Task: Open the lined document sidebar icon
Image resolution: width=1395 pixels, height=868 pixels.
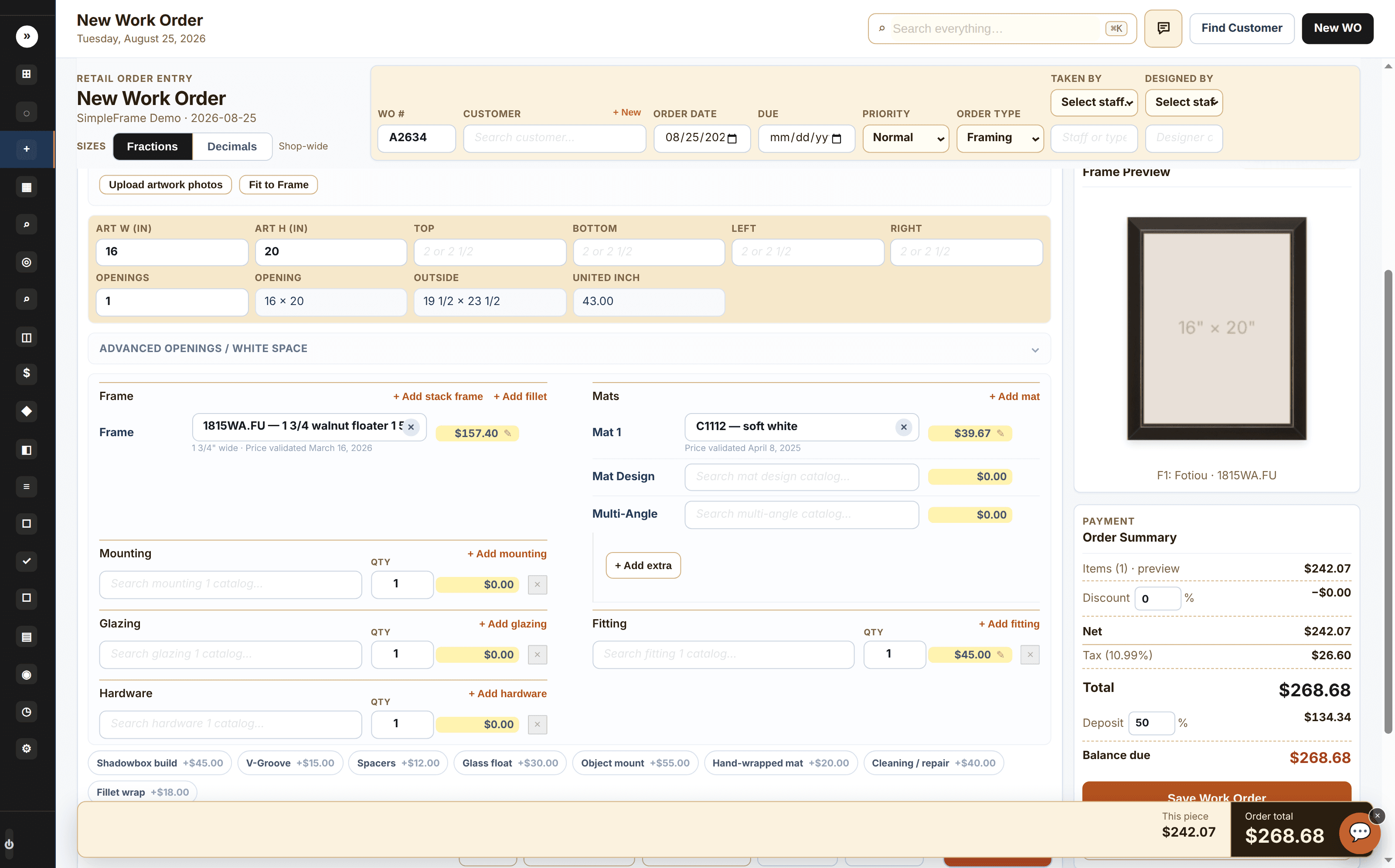Action: click(x=27, y=637)
